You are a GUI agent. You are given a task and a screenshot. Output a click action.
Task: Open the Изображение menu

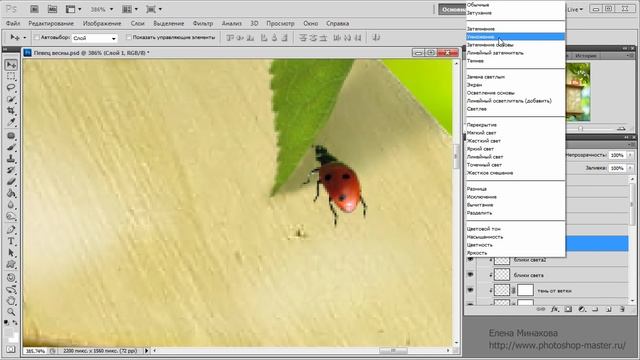(x=102, y=23)
